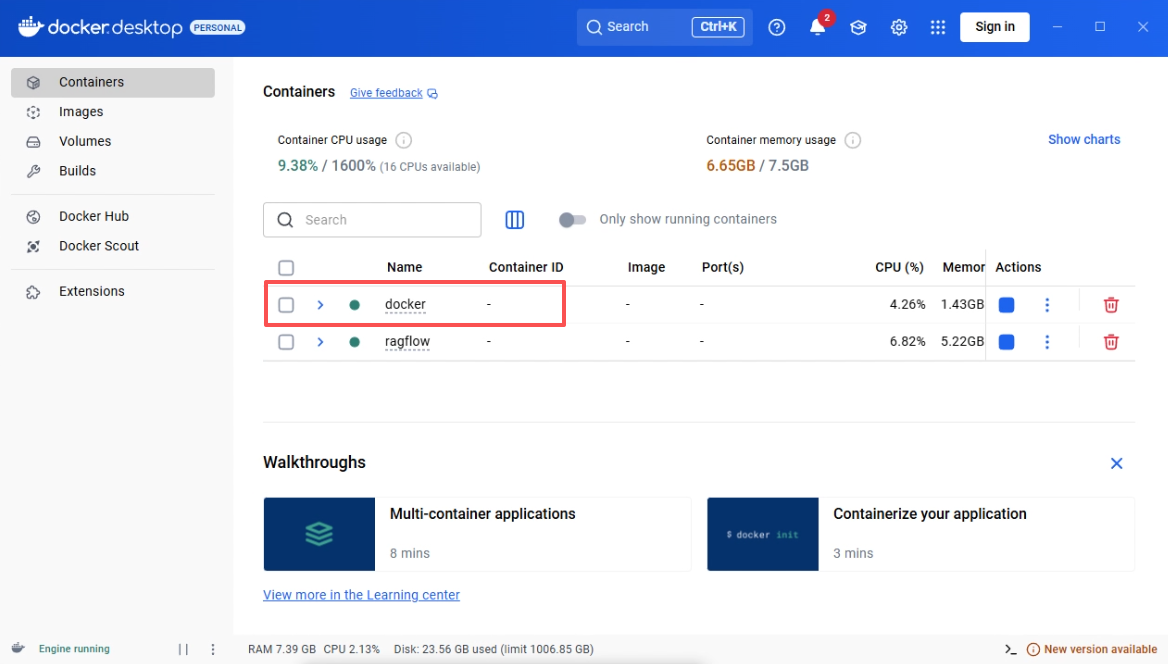The height and width of the screenshot is (664, 1168).
Task: Open Docker Scout in sidebar
Action: point(112,246)
